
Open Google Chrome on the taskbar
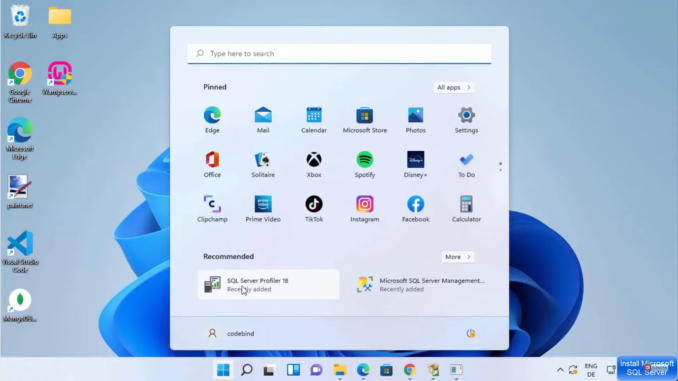click(409, 370)
